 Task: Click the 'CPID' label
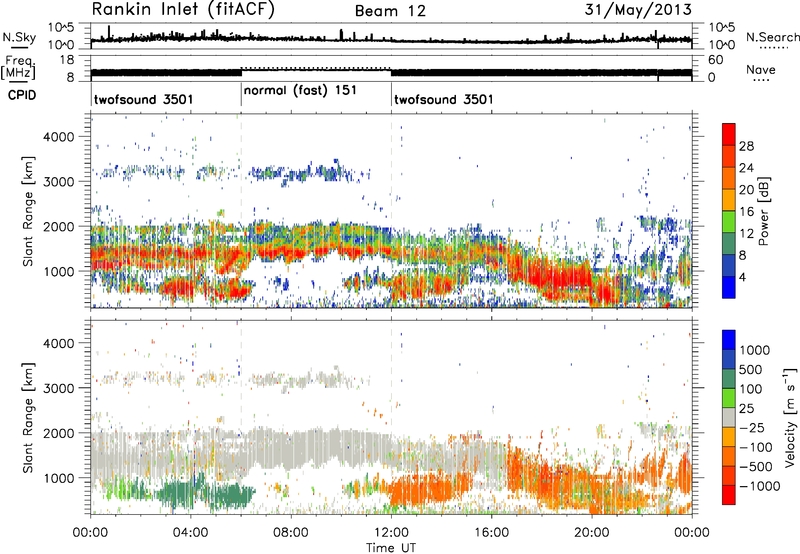[x=22, y=95]
